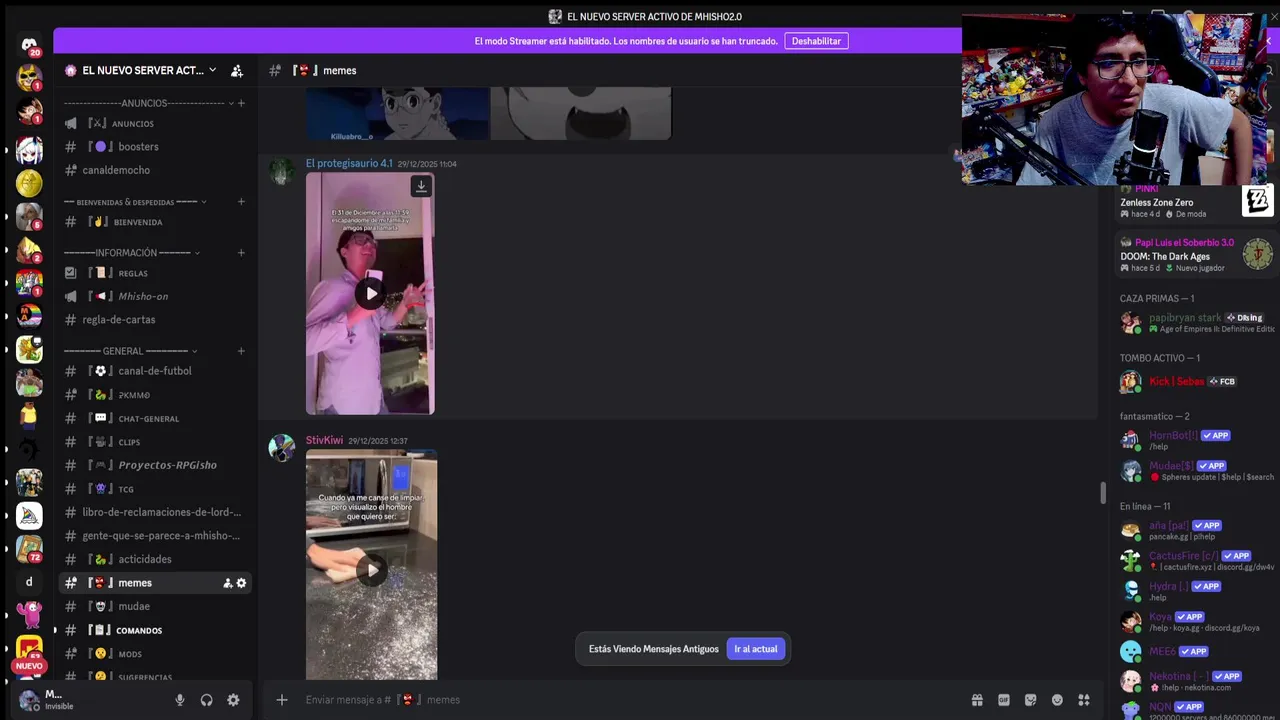This screenshot has width=1280, height=720.
Task: Open the acticidades channel
Action: 154,559
